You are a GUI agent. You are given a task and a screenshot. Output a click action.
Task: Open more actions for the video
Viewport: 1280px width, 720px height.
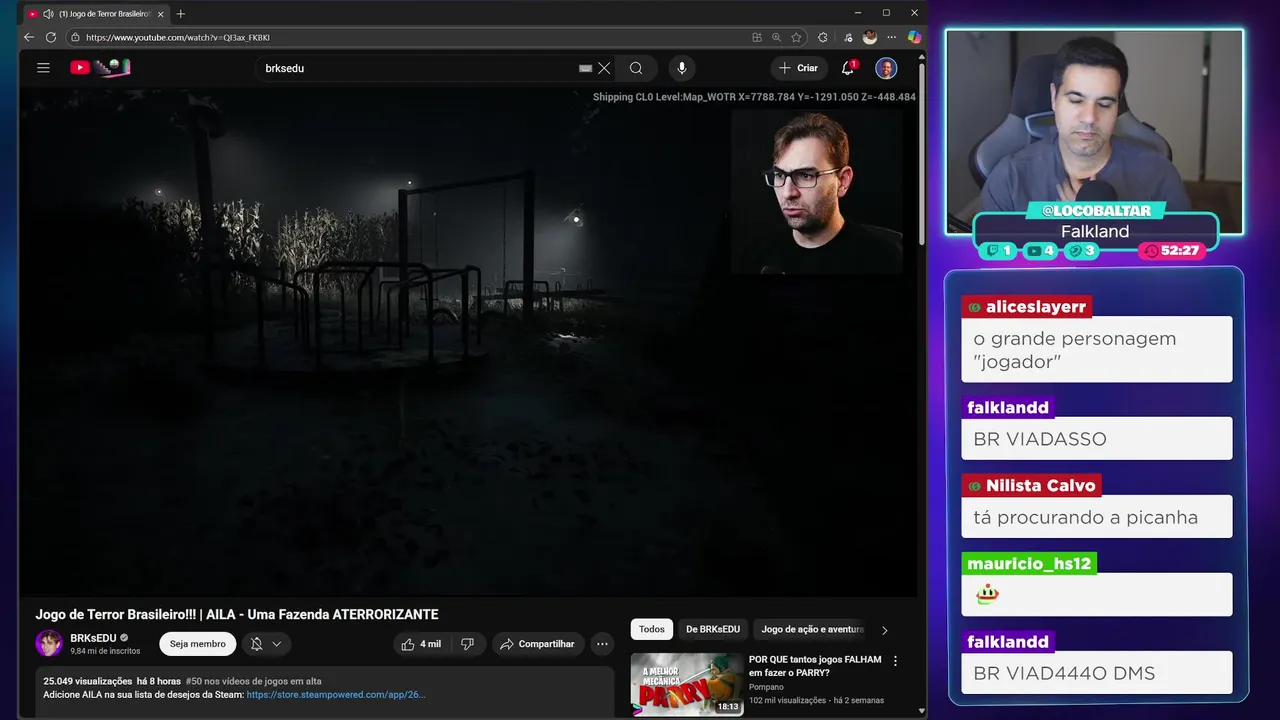pos(602,644)
